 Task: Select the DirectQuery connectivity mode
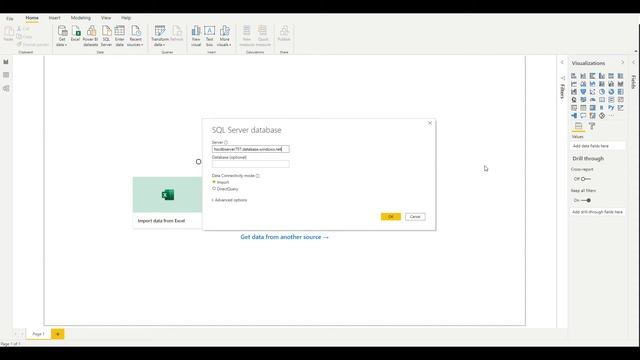tap(225, 189)
